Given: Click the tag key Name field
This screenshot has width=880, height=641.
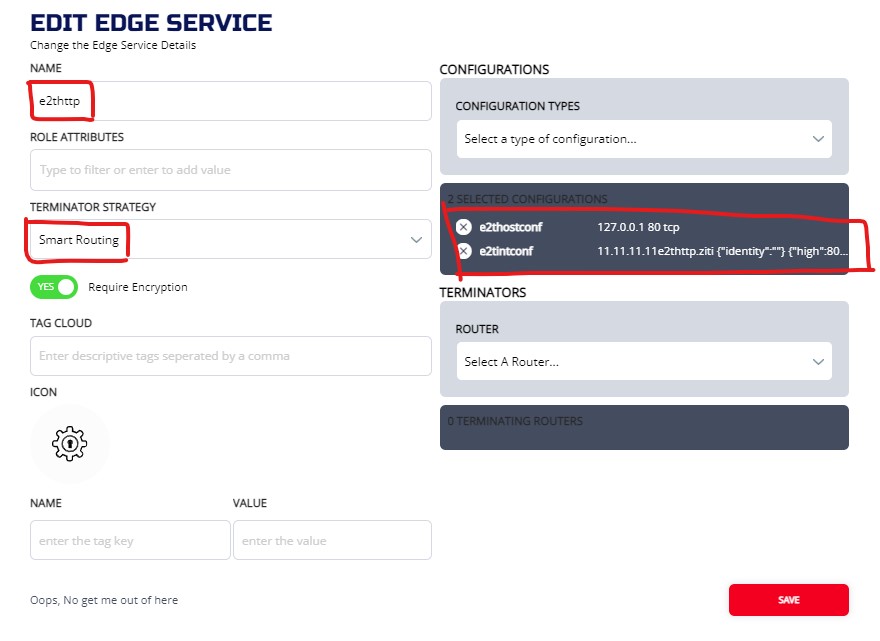Looking at the screenshot, I should (x=130, y=541).
